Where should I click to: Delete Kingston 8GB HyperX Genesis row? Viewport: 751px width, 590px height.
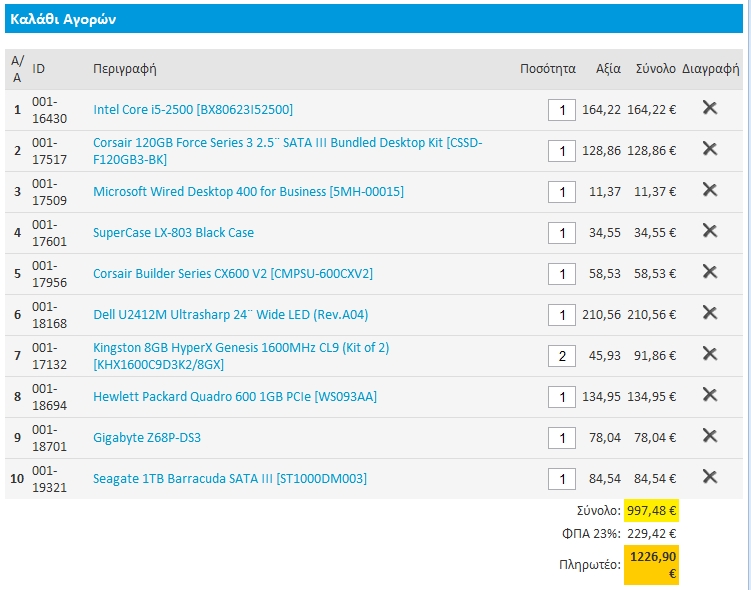(x=710, y=354)
